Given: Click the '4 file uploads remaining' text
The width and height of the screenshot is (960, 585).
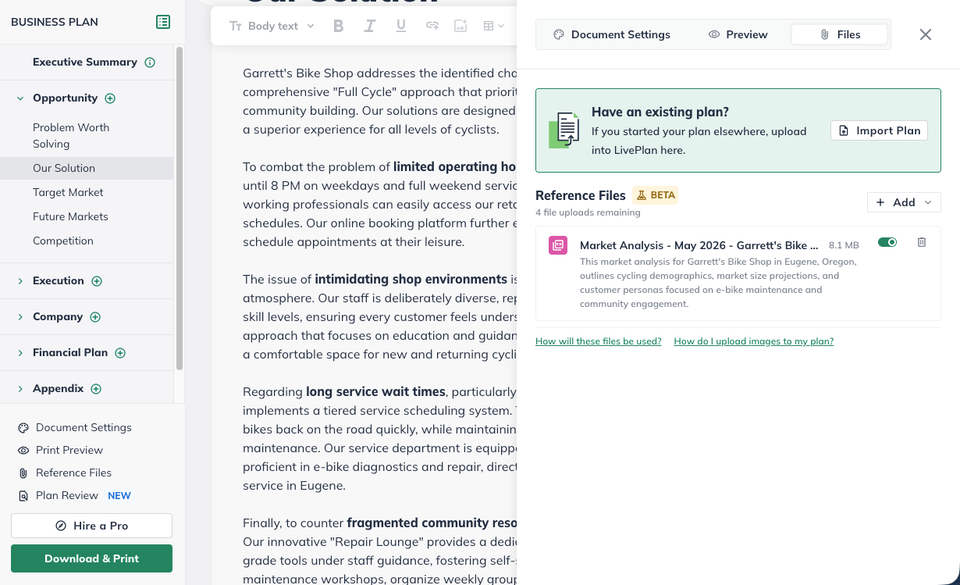Looking at the screenshot, I should pos(588,213).
